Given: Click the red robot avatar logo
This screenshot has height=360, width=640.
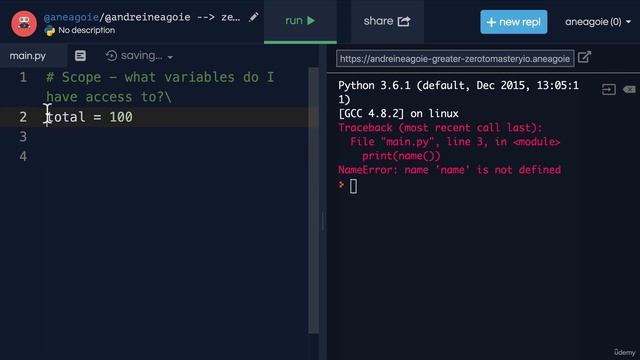Looking at the screenshot, I should (24, 23).
